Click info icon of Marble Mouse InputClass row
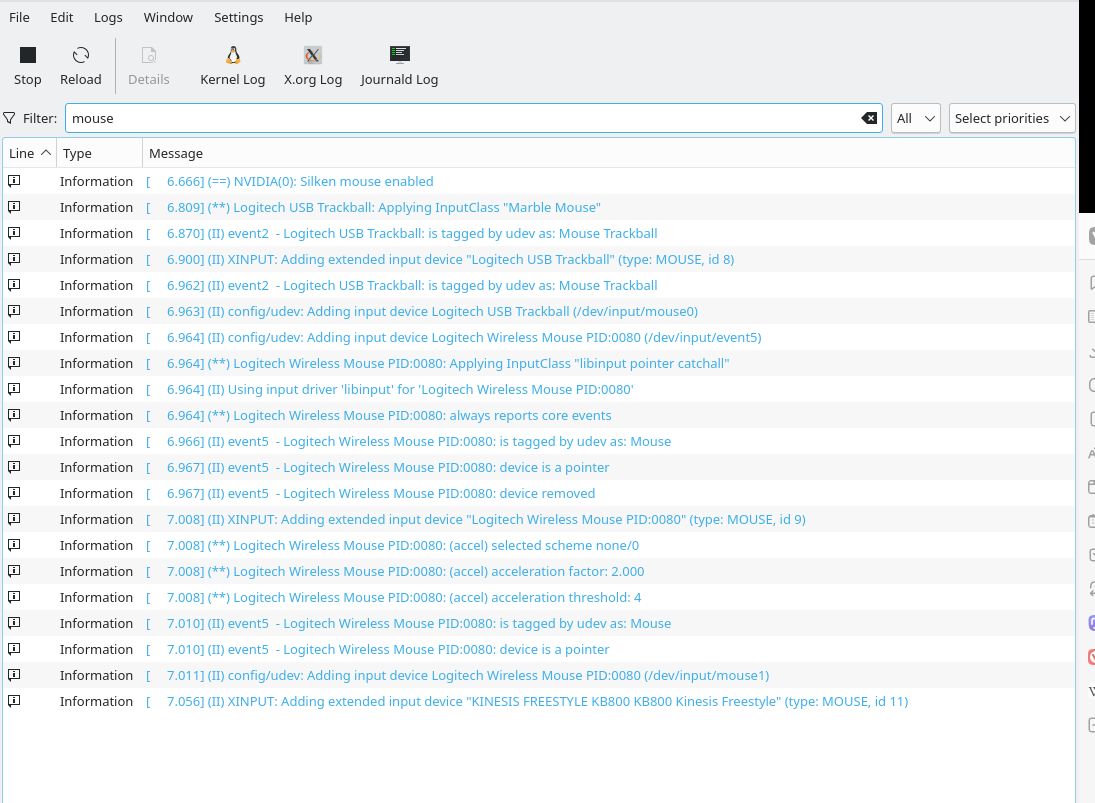The width and height of the screenshot is (1095, 803). (x=14, y=207)
